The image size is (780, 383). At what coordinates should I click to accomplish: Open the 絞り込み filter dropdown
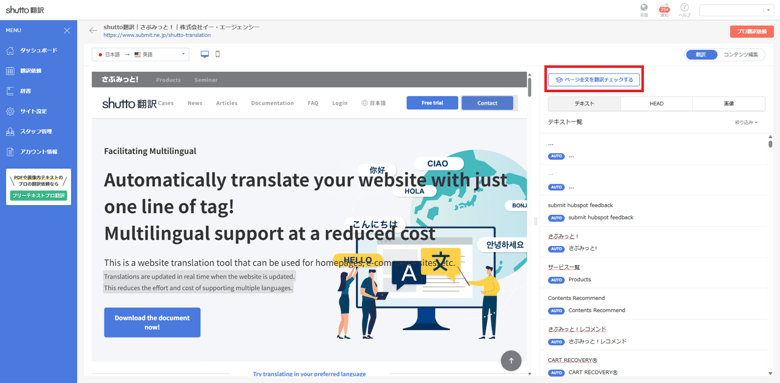pos(746,122)
